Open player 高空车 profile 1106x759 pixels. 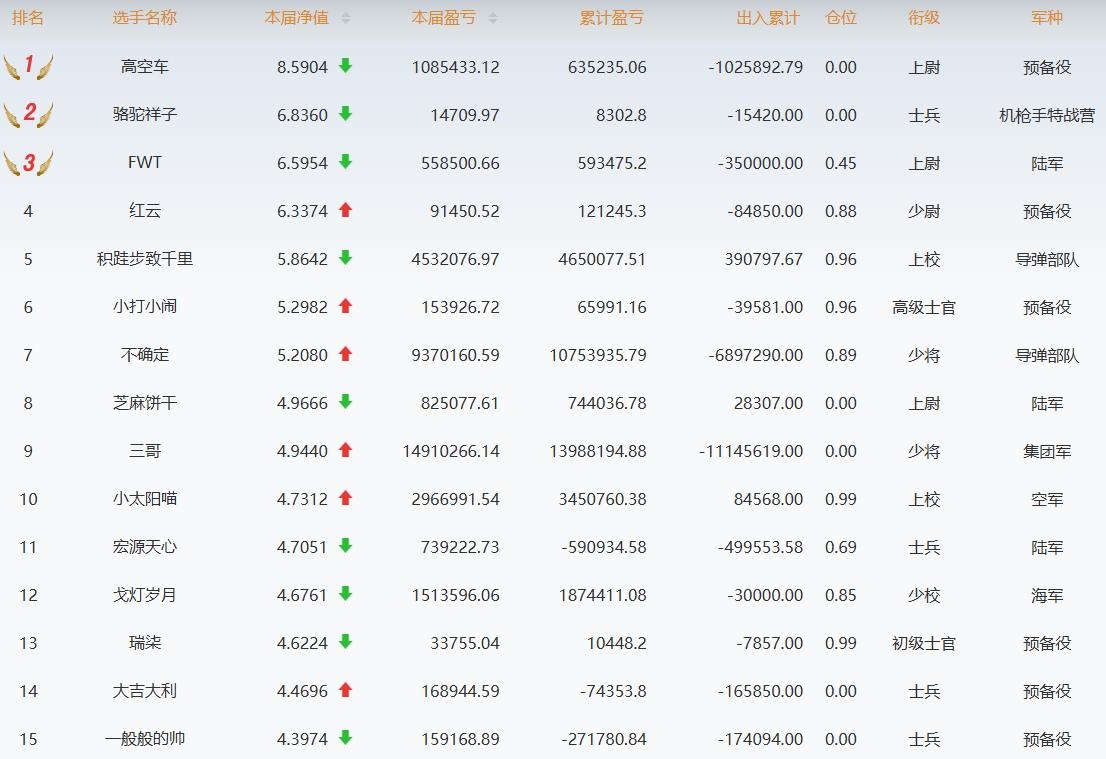coord(145,67)
